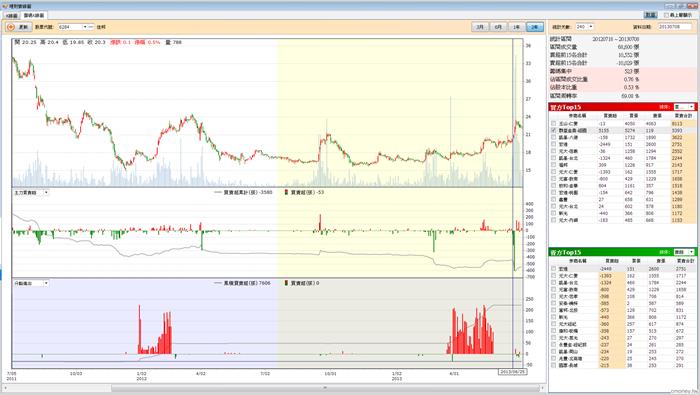700x395 pixels.
Task: Tick sell Top15 row with net -598
Action: [554, 296]
